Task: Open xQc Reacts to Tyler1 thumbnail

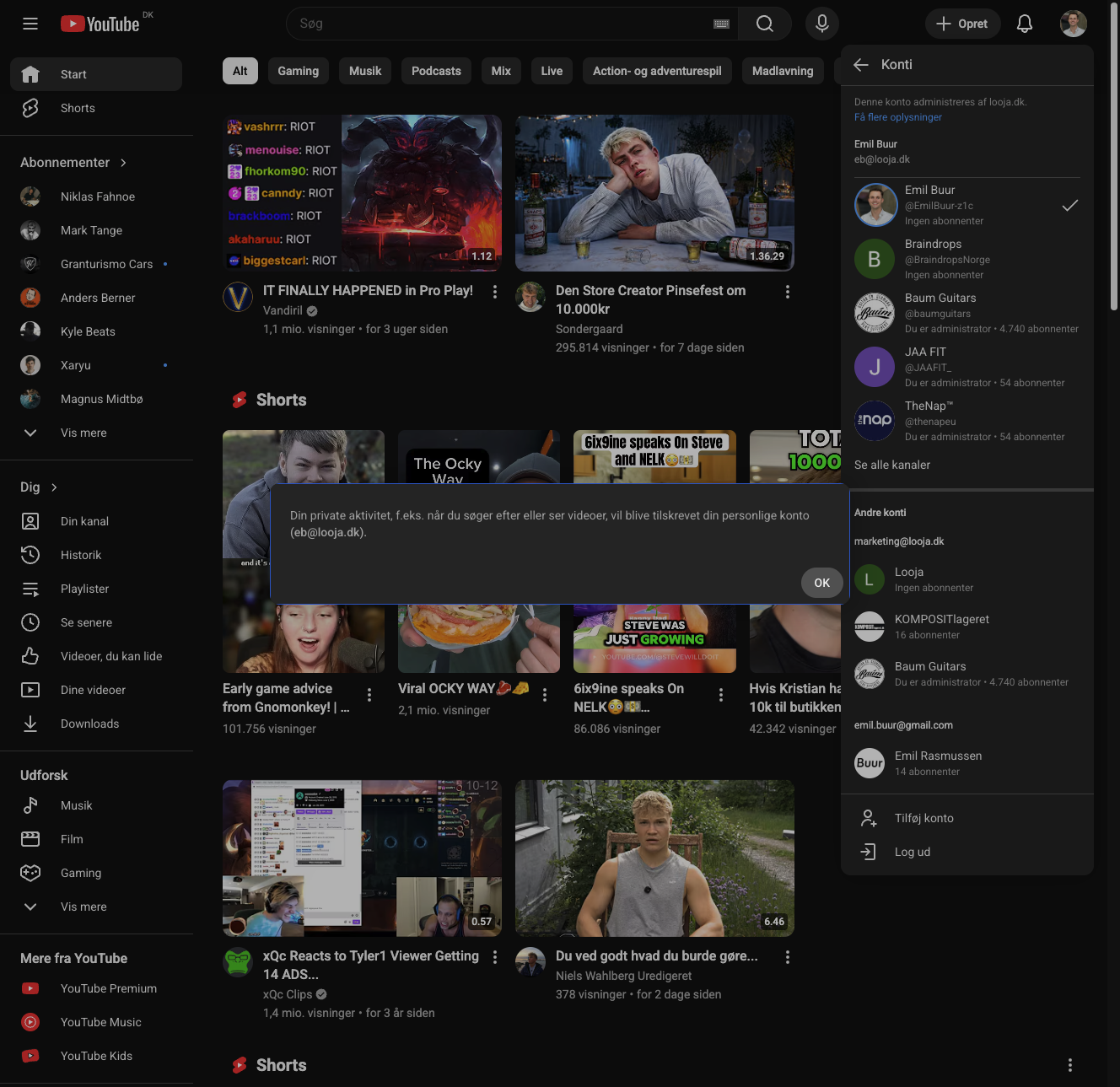Action: (362, 858)
